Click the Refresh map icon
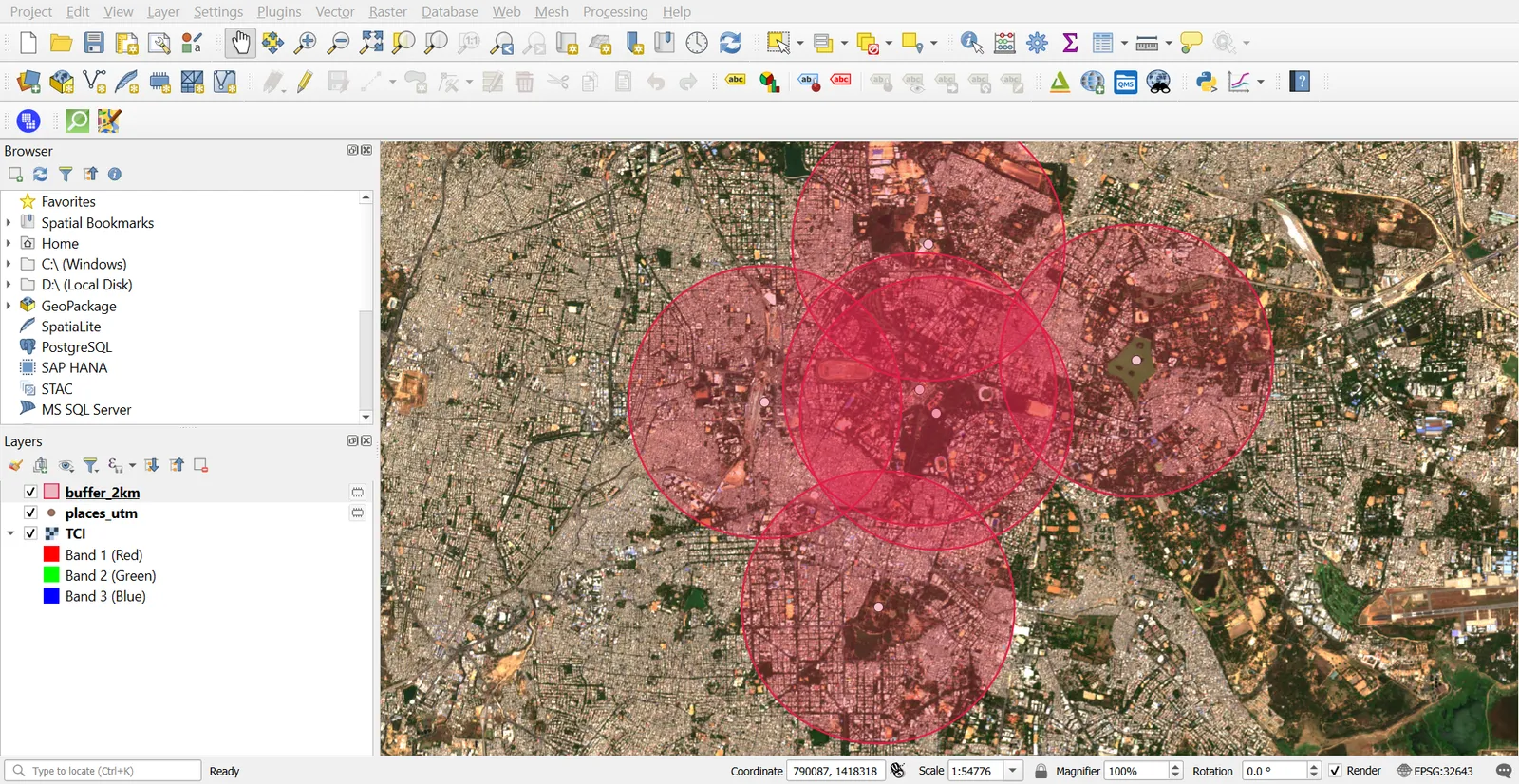Screen dimensions: 1519x784 click(730, 43)
